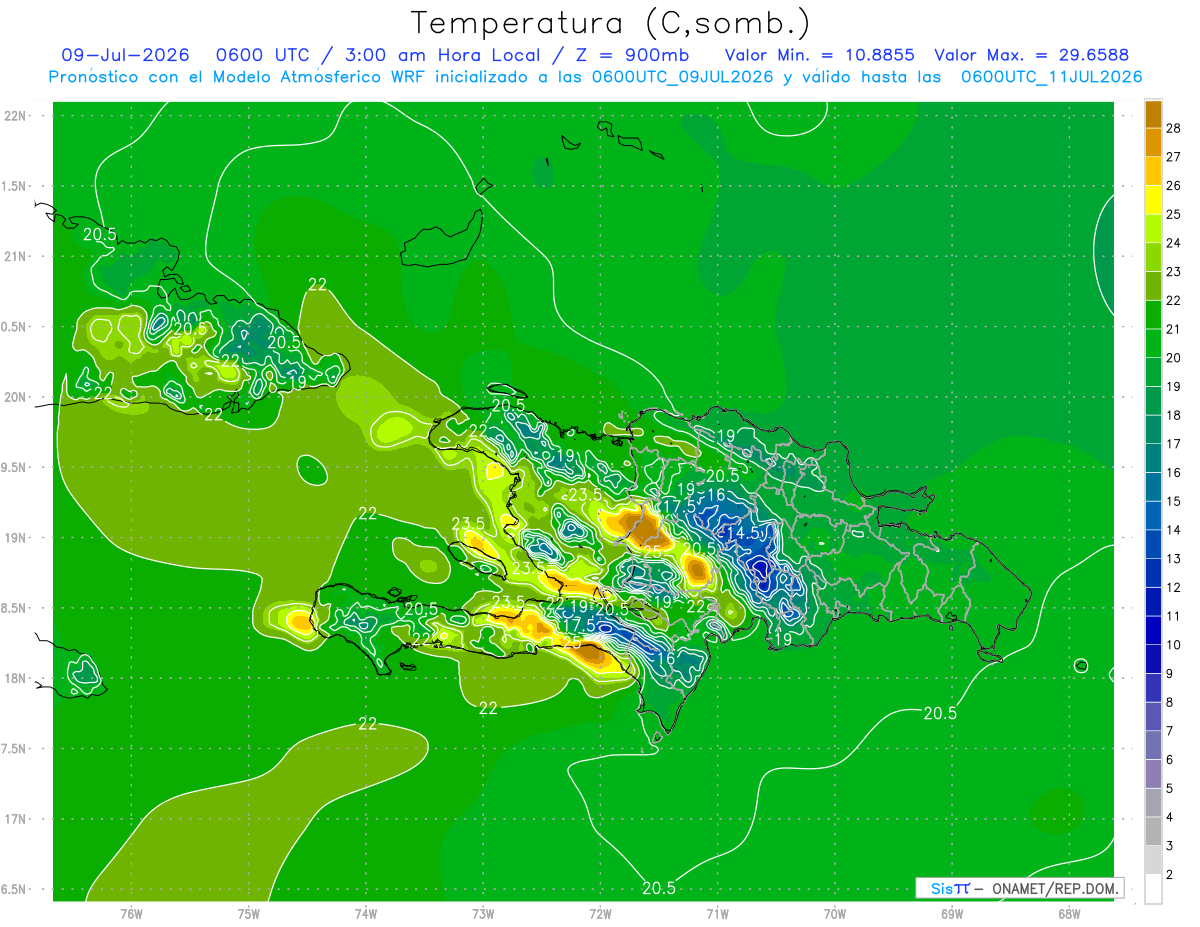Click the '8' color bar label
This screenshot has width=1200, height=927.
[x=1169, y=703]
